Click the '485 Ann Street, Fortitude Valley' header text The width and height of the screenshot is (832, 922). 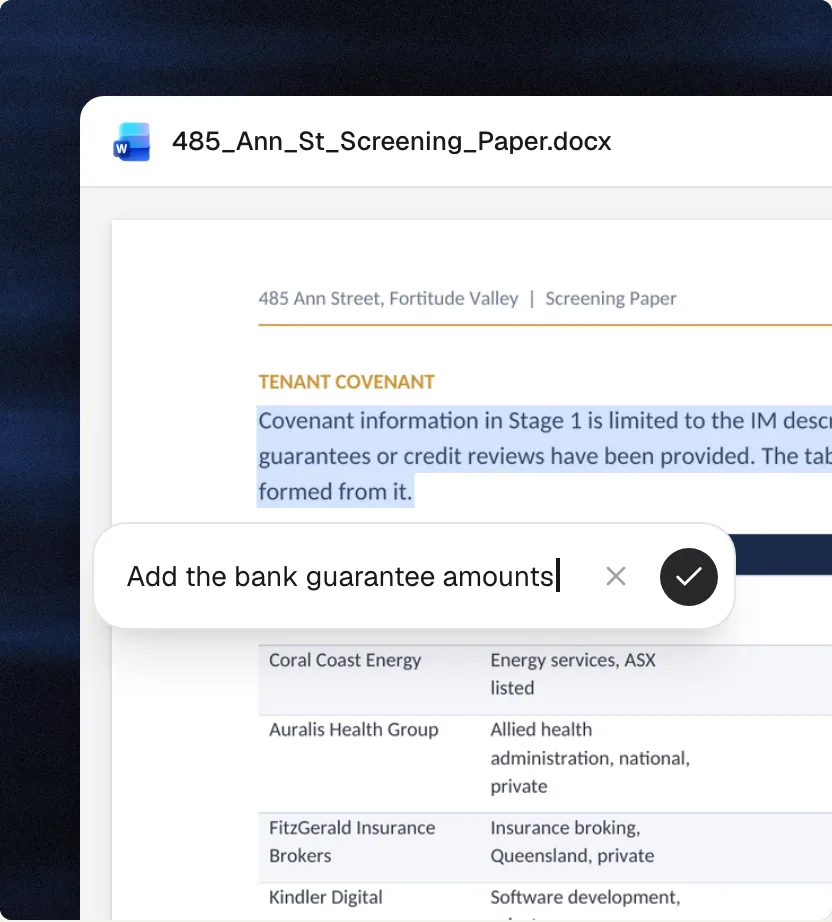(x=389, y=299)
